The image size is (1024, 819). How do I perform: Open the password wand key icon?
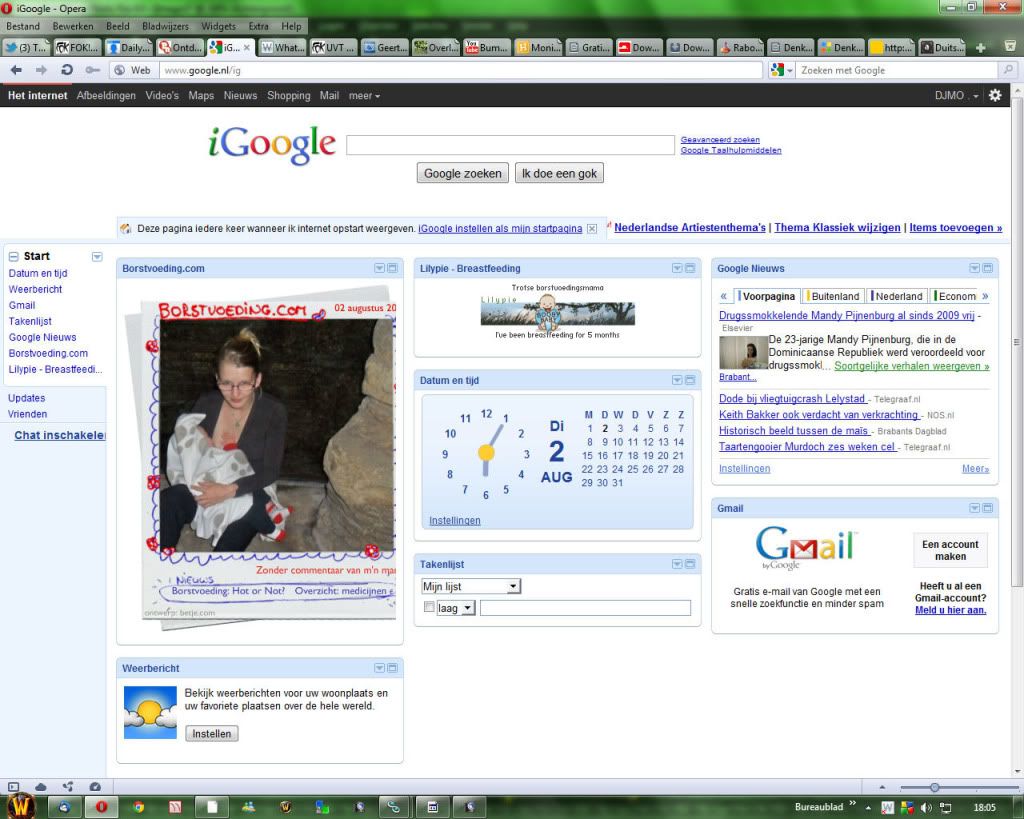[92, 70]
